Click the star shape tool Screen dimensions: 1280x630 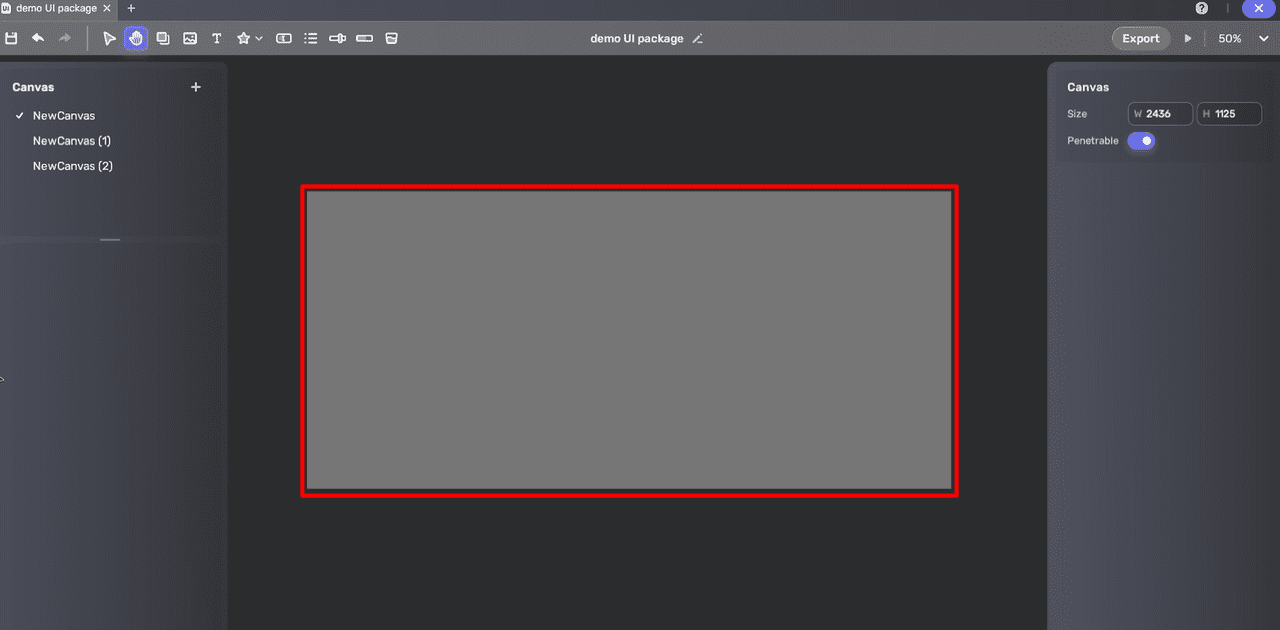click(x=243, y=39)
